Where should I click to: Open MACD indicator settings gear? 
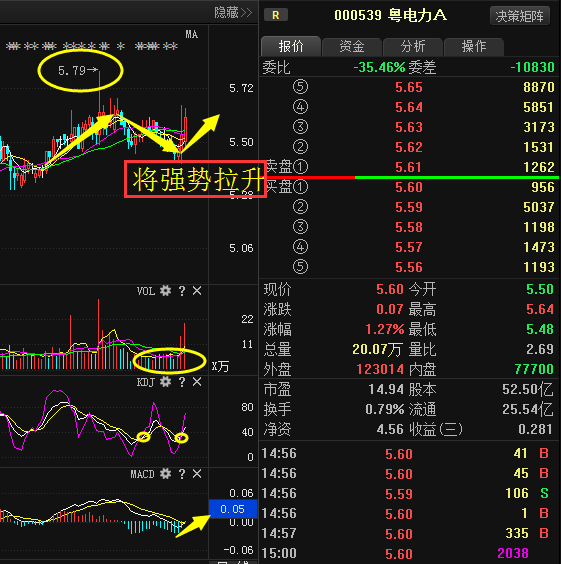[x=165, y=474]
